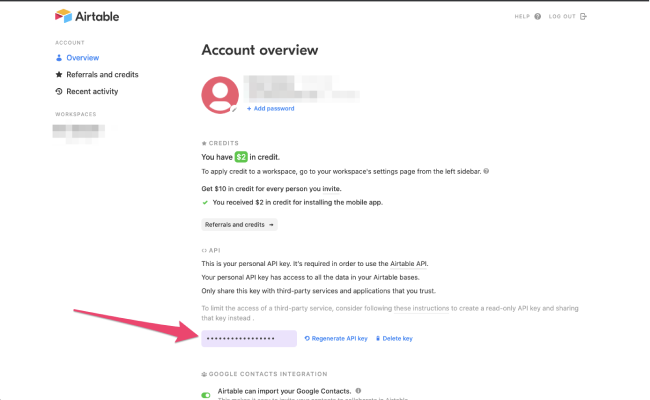Click the Log Out link
This screenshot has width=650, height=400.
click(x=562, y=17)
